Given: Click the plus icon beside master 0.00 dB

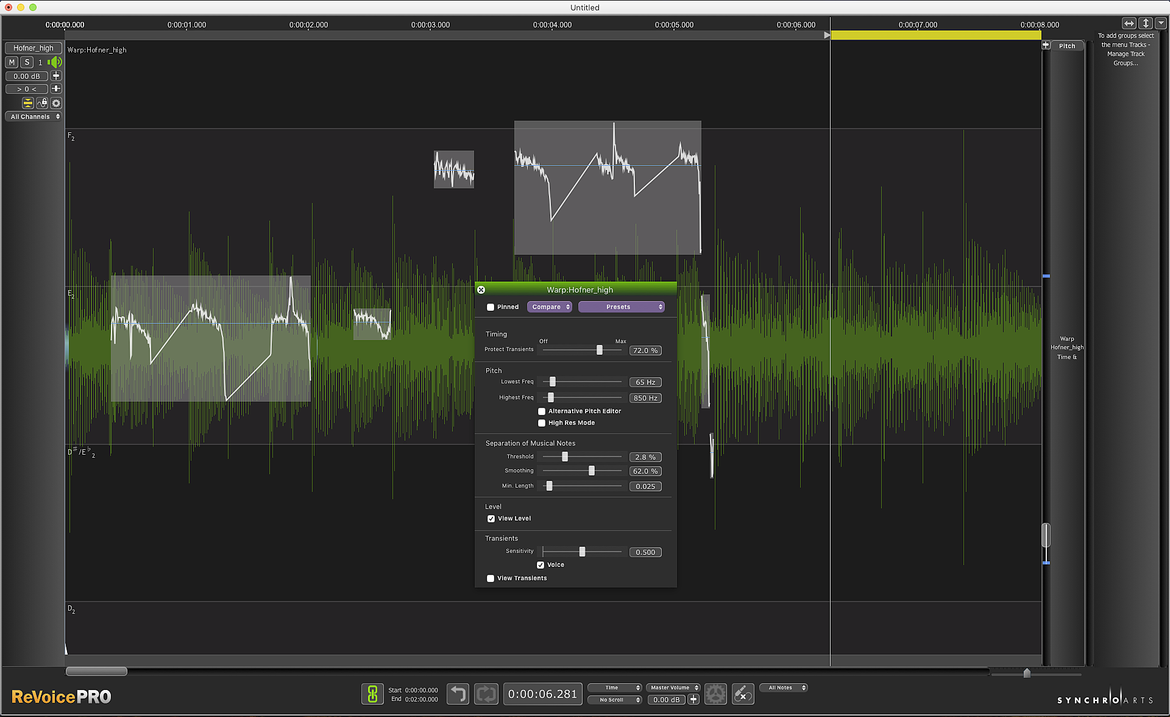Looking at the screenshot, I should [x=694, y=700].
